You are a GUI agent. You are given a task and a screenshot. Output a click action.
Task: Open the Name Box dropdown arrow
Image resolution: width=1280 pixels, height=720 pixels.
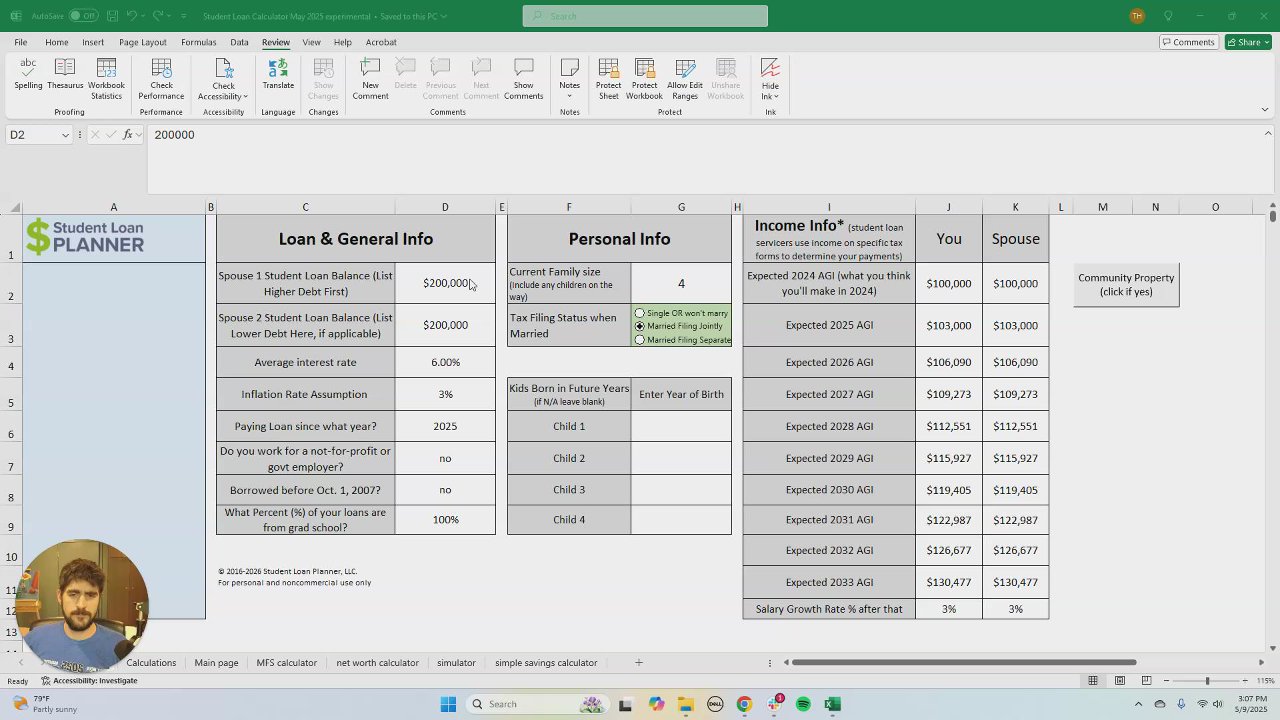66,134
